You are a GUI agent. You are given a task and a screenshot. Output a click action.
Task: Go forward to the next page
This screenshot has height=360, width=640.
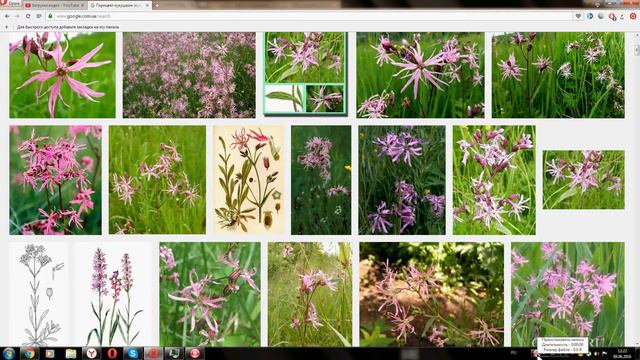(x=17, y=16)
